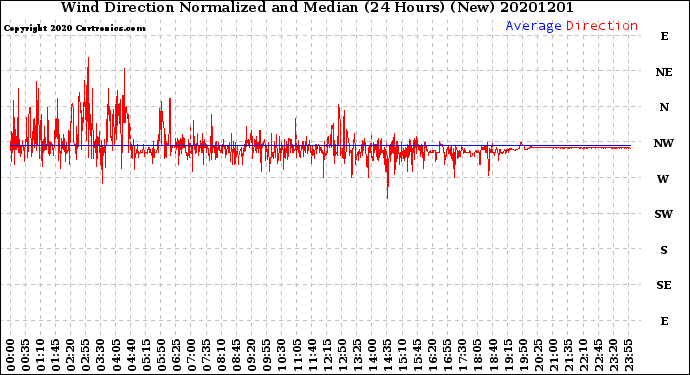Image resolution: width=690 pixels, height=375 pixels.
Task: Click the '01:10' time label
Action: [40, 355]
